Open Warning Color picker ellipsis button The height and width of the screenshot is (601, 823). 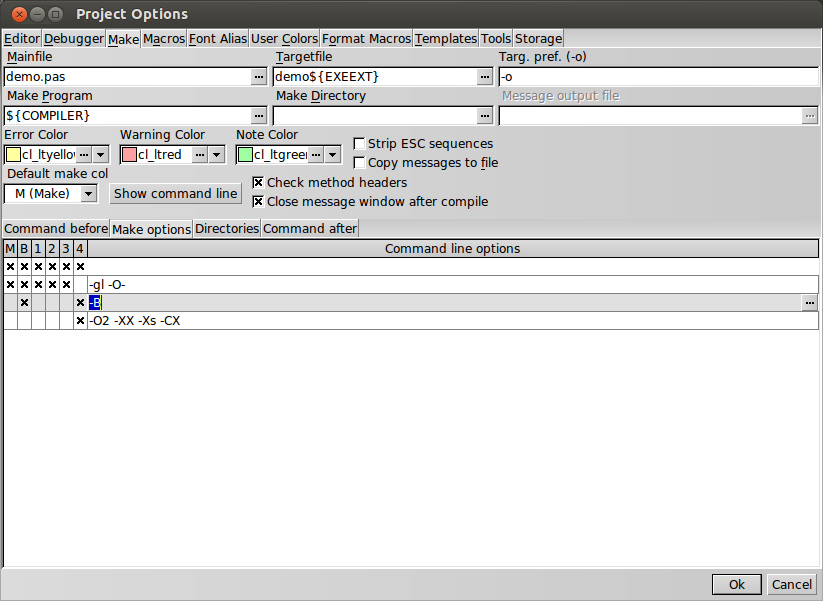coord(200,155)
